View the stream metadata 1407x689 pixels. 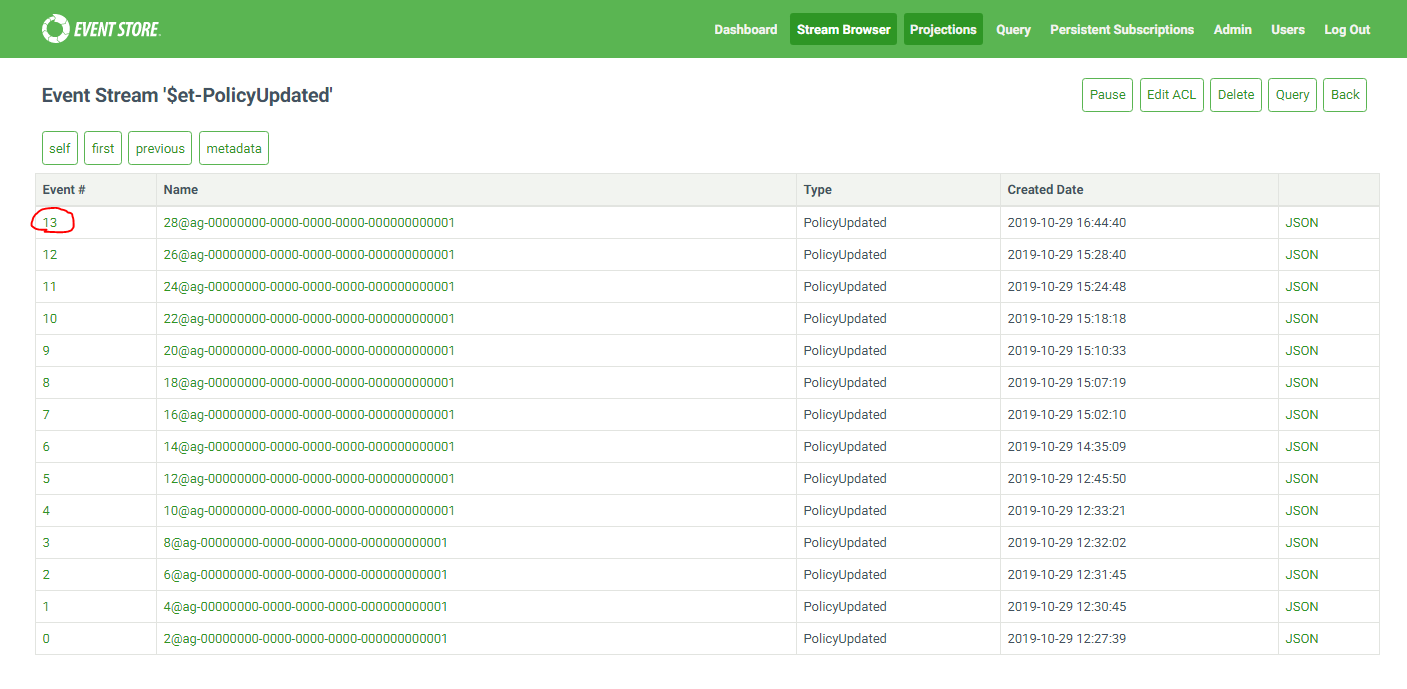(233, 147)
